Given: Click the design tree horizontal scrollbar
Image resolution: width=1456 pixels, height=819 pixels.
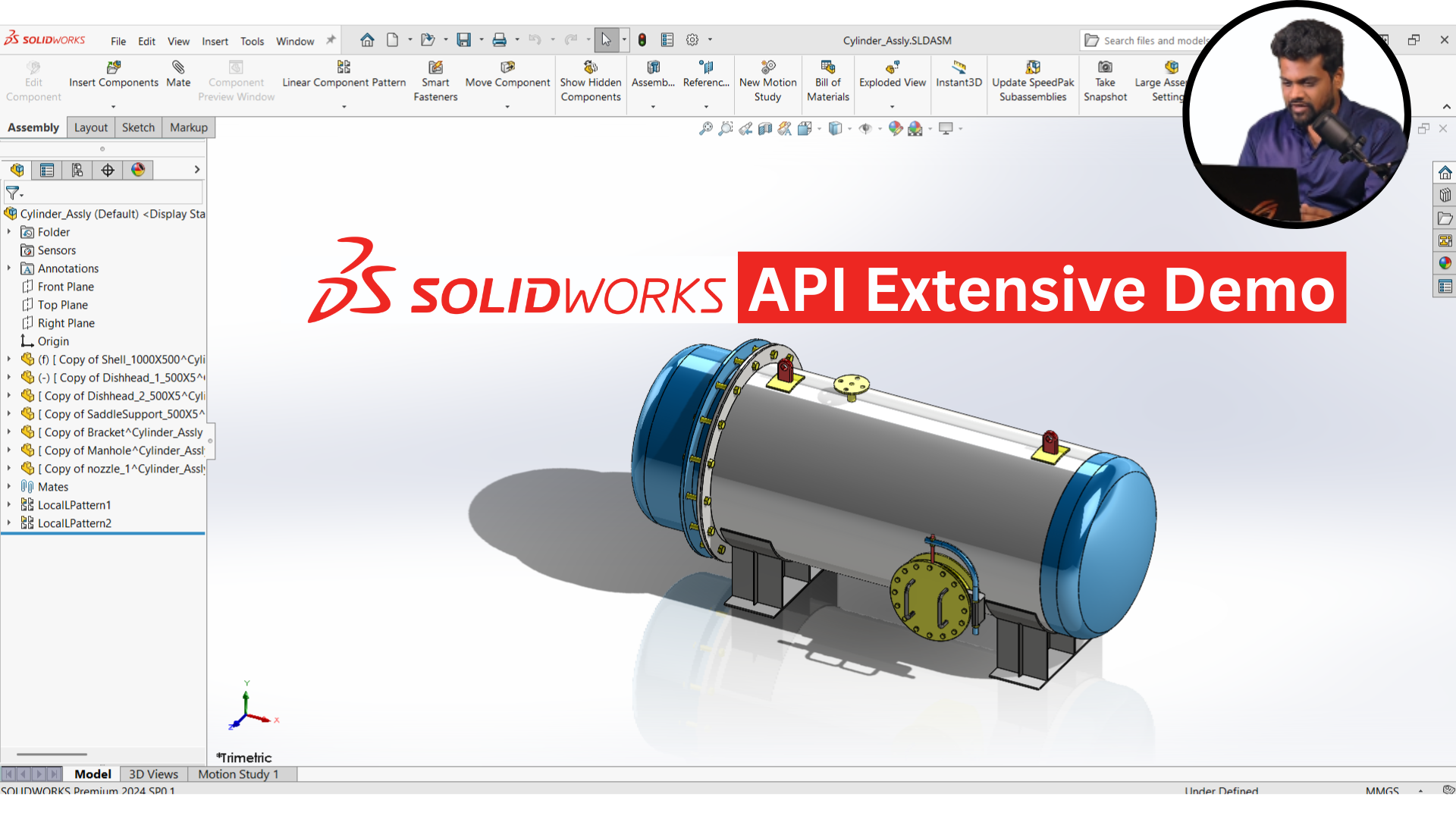Looking at the screenshot, I should coord(52,755).
